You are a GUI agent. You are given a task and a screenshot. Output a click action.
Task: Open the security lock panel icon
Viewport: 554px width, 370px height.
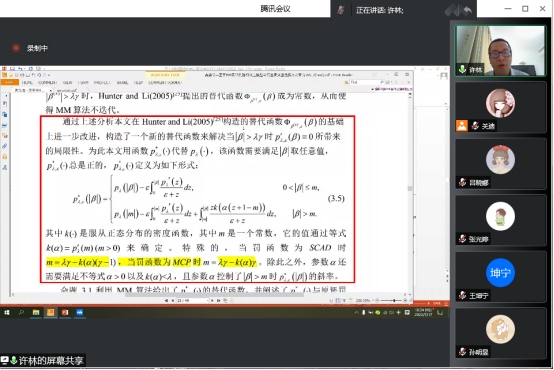(5, 157)
